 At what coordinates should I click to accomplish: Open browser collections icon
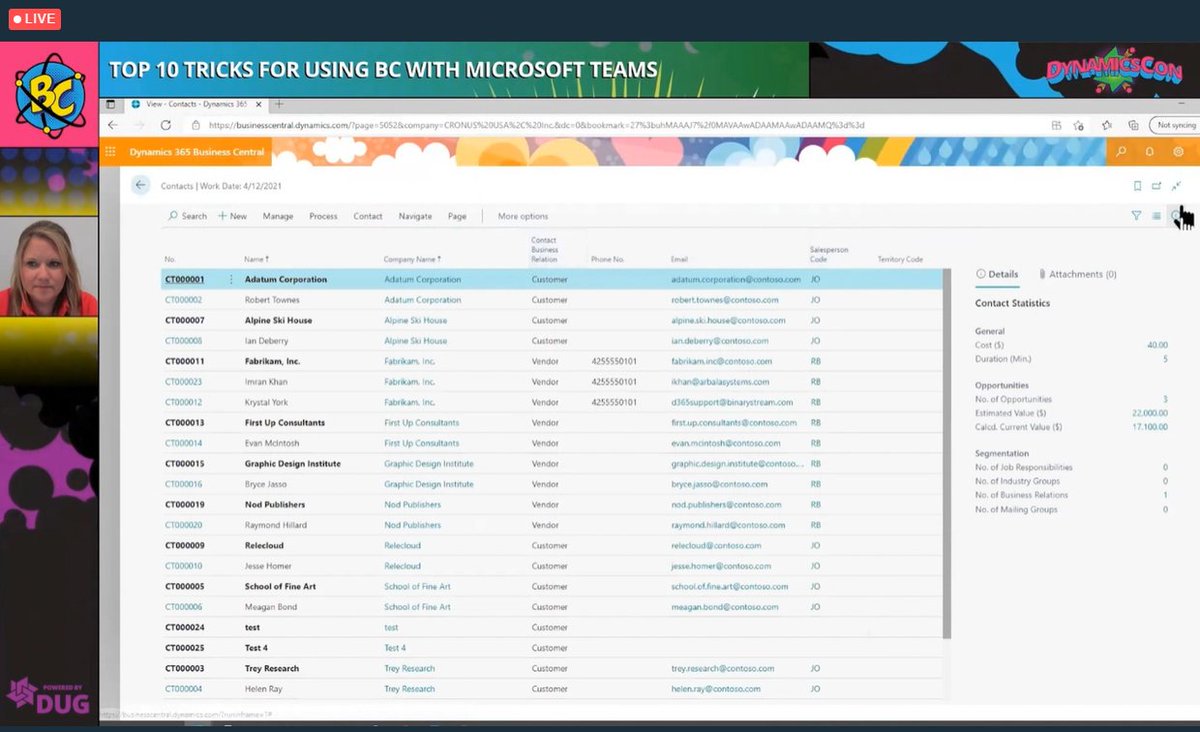click(x=1133, y=125)
